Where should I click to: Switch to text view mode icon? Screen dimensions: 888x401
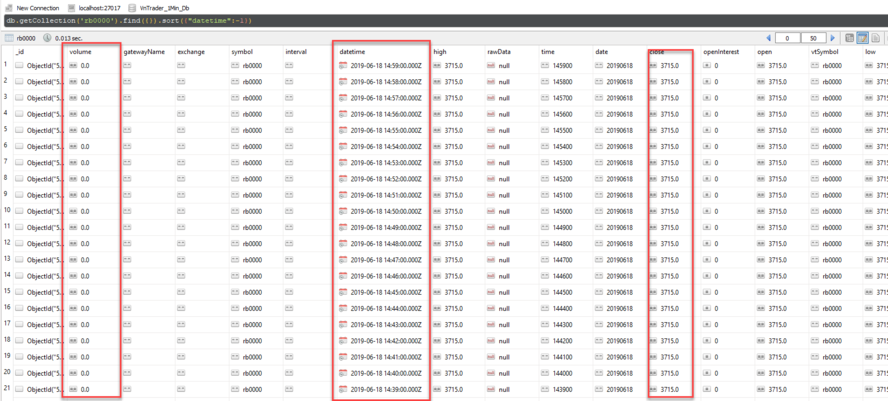[x=876, y=38]
